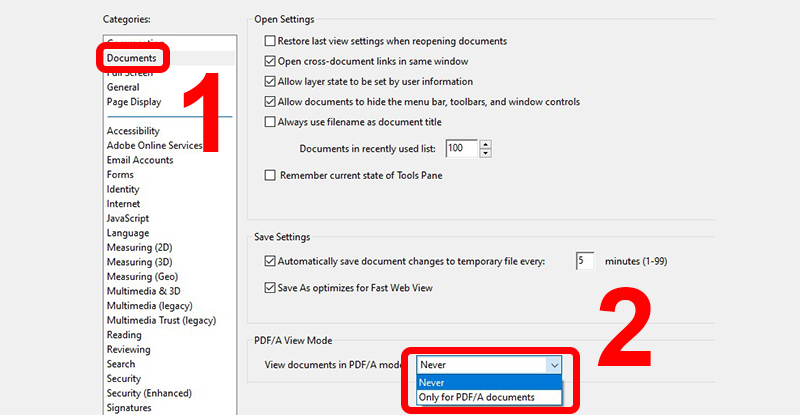Screen dimensions: 800x415
Task: Toggle automatic save of document changes checkbox
Action: 269,262
